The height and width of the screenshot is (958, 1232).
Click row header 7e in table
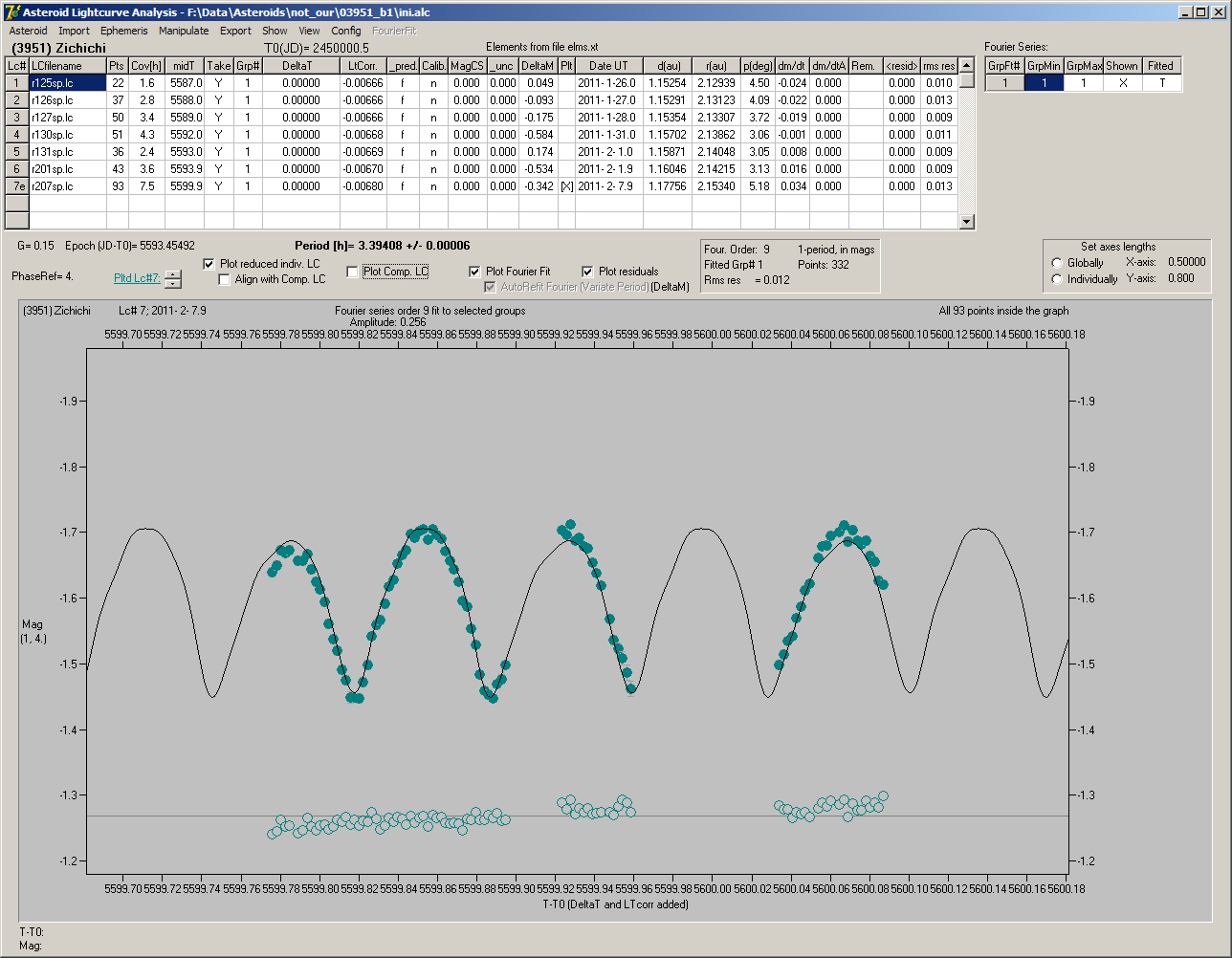(17, 186)
